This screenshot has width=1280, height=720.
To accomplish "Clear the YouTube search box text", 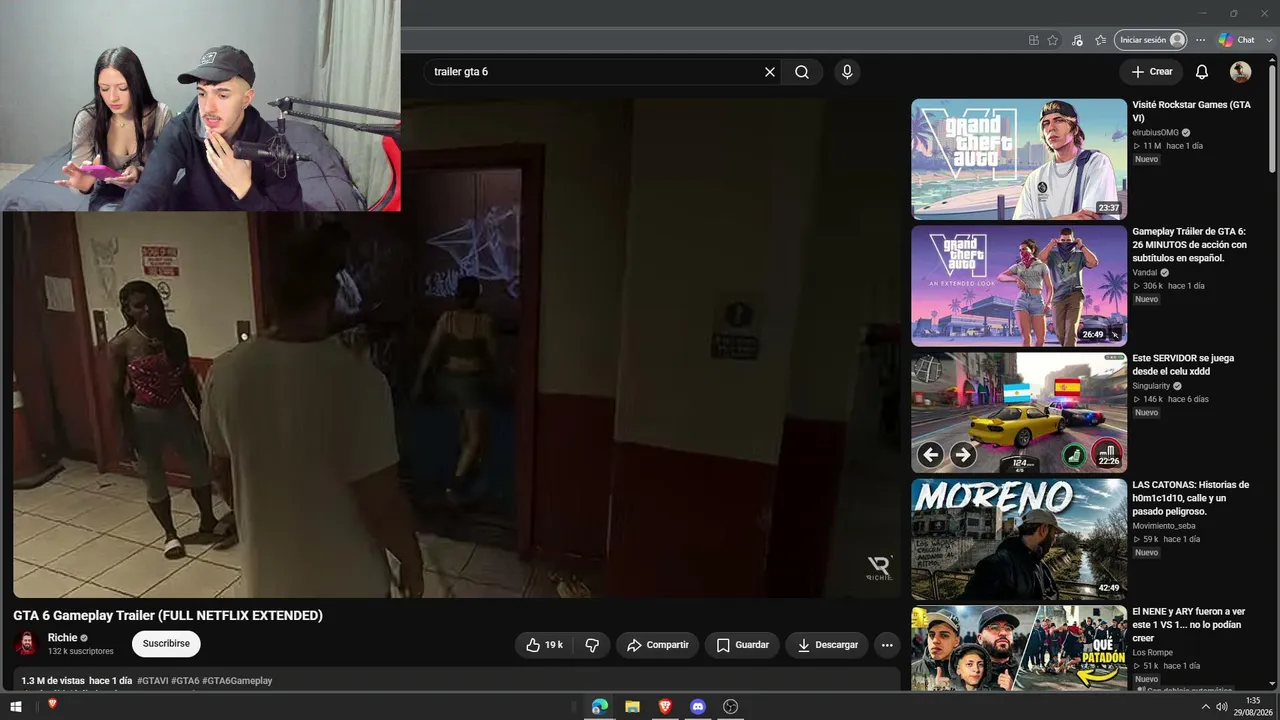I will point(770,72).
